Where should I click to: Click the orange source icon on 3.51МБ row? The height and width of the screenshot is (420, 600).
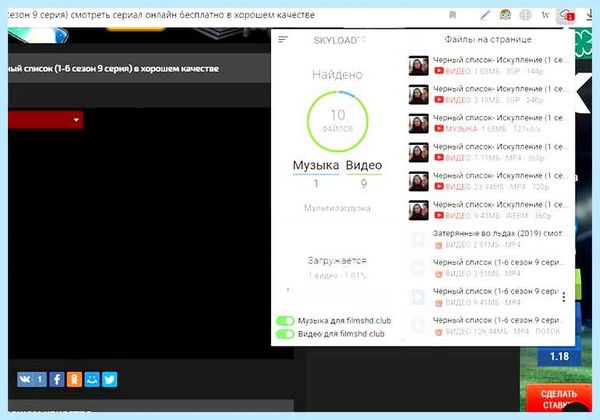point(439,273)
